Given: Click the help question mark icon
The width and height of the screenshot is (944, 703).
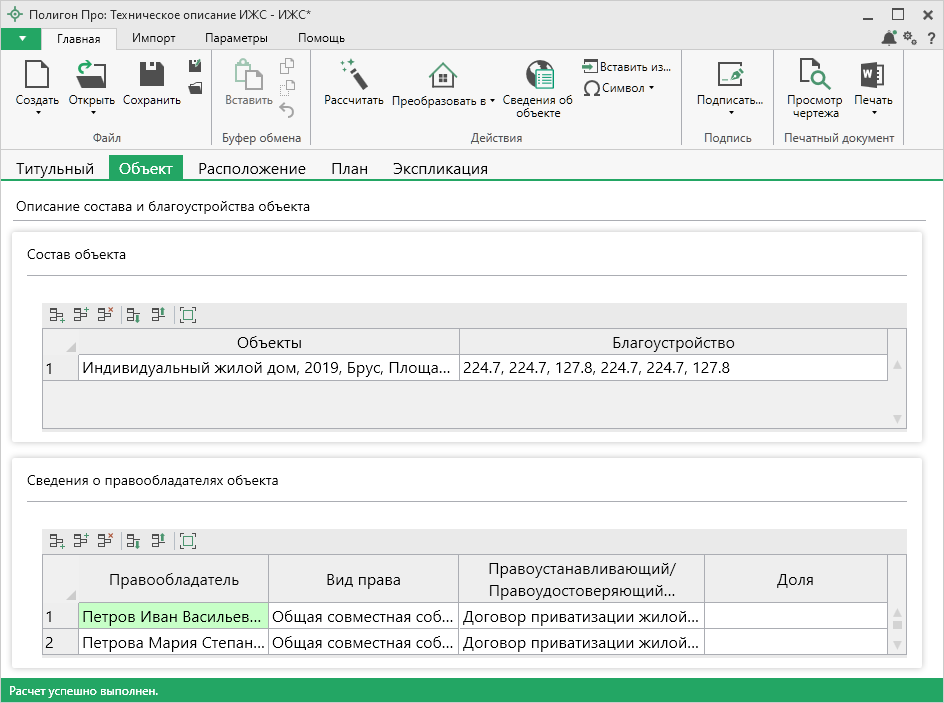Looking at the screenshot, I should coord(931,38).
